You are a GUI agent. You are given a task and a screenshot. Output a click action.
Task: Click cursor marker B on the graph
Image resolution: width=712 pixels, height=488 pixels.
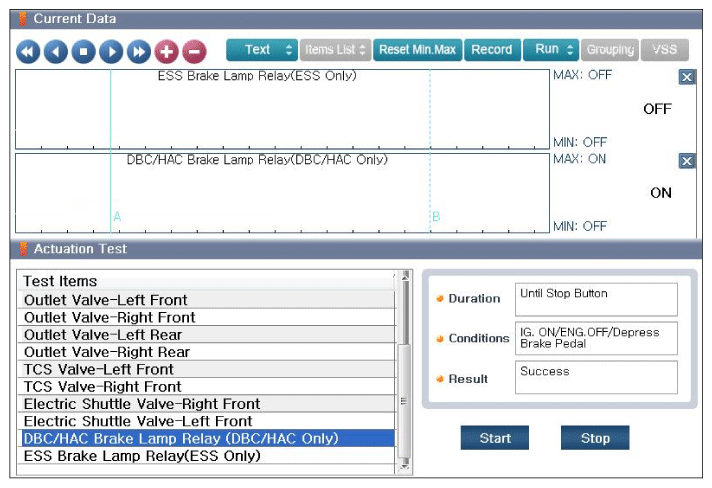click(x=436, y=217)
